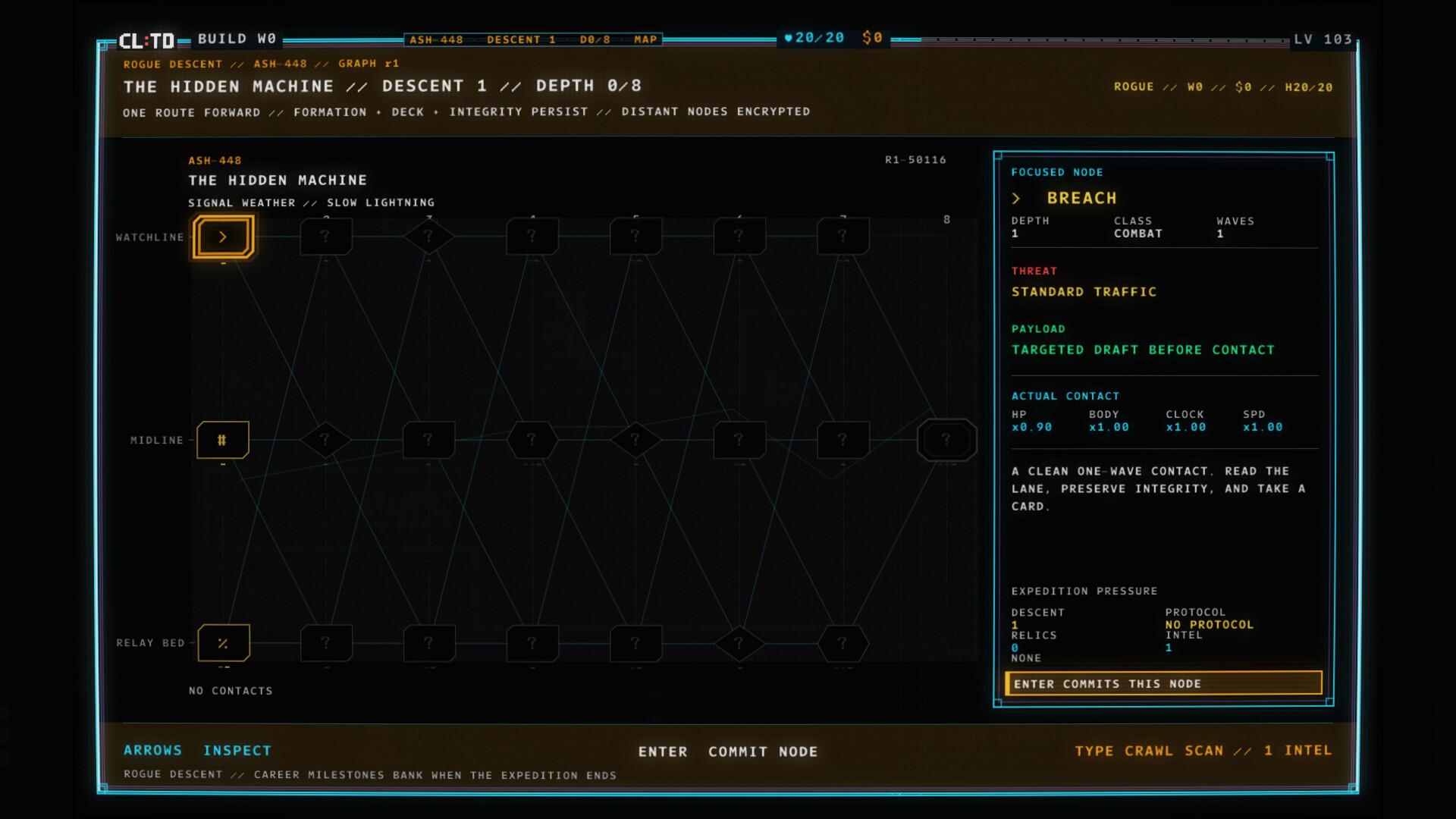Click the $0 credits counter

tap(872, 38)
